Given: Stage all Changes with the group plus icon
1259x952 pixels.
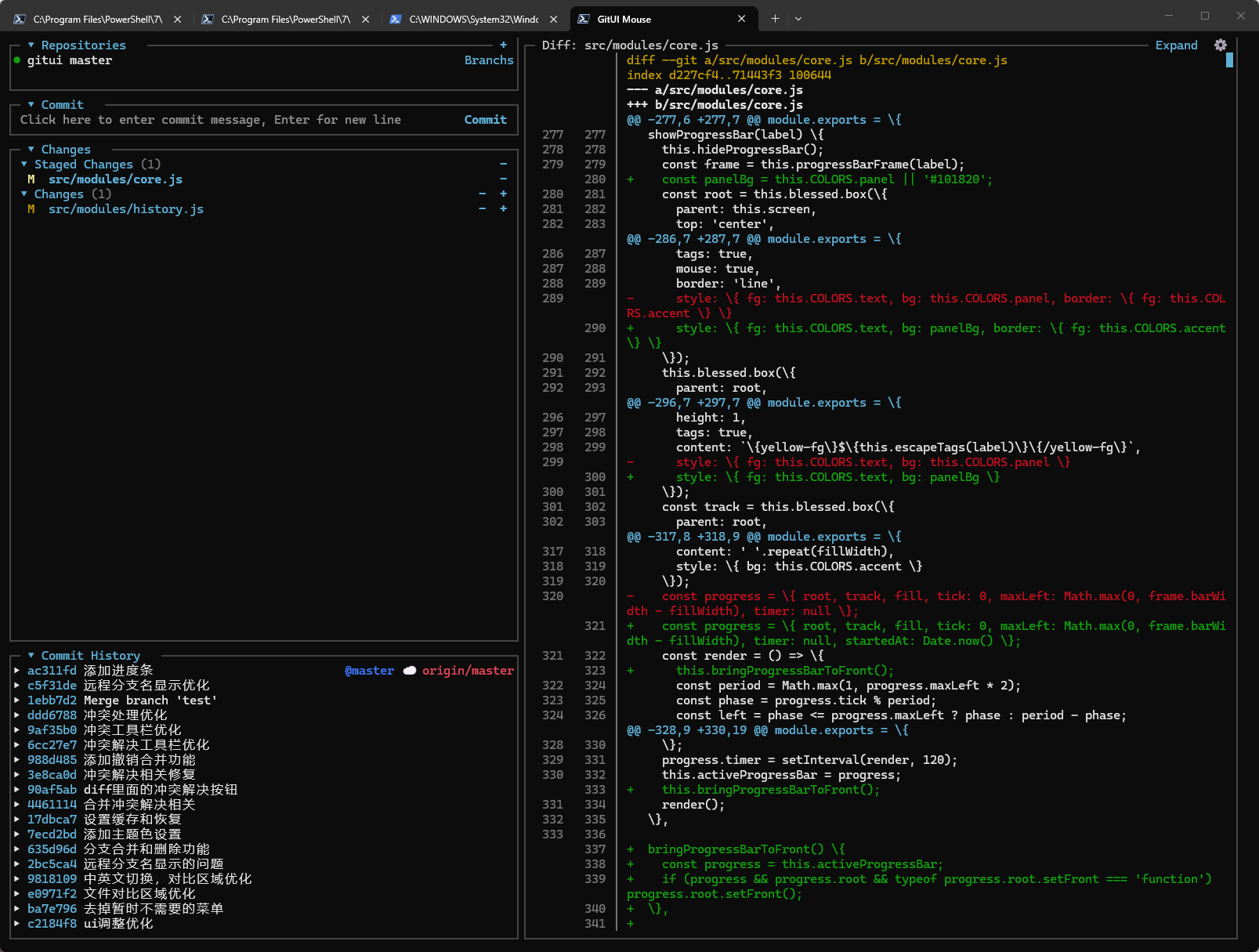Looking at the screenshot, I should pos(503,194).
